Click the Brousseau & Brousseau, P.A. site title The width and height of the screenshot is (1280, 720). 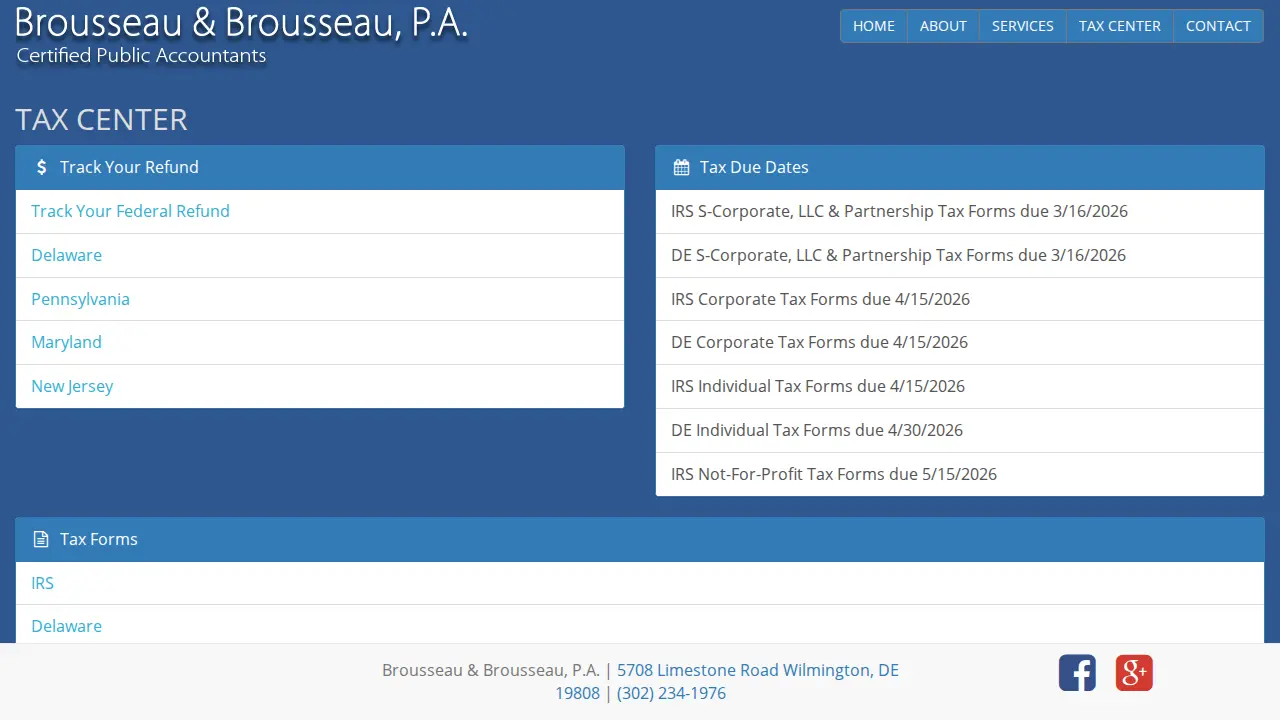[241, 22]
